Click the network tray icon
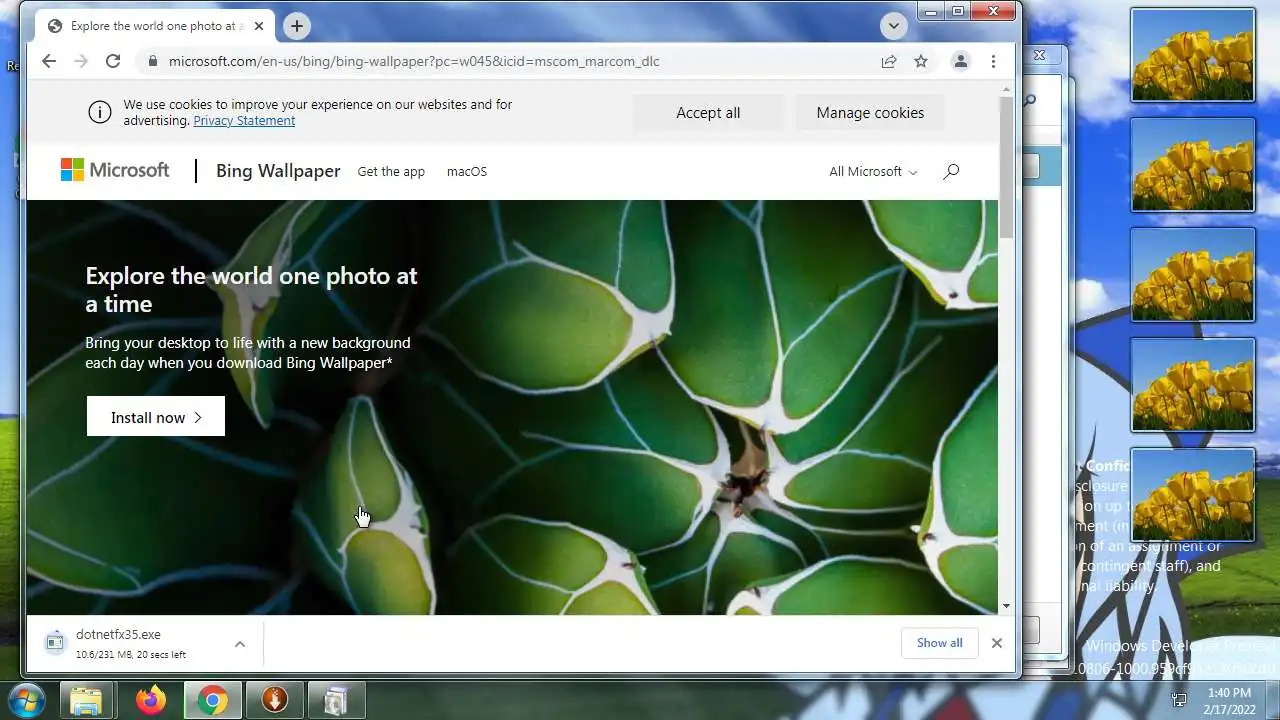 (x=1179, y=701)
